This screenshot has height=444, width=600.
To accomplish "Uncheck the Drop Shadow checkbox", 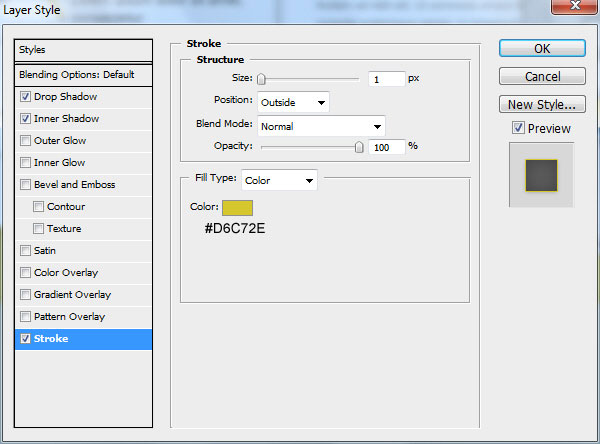I will click(25, 97).
